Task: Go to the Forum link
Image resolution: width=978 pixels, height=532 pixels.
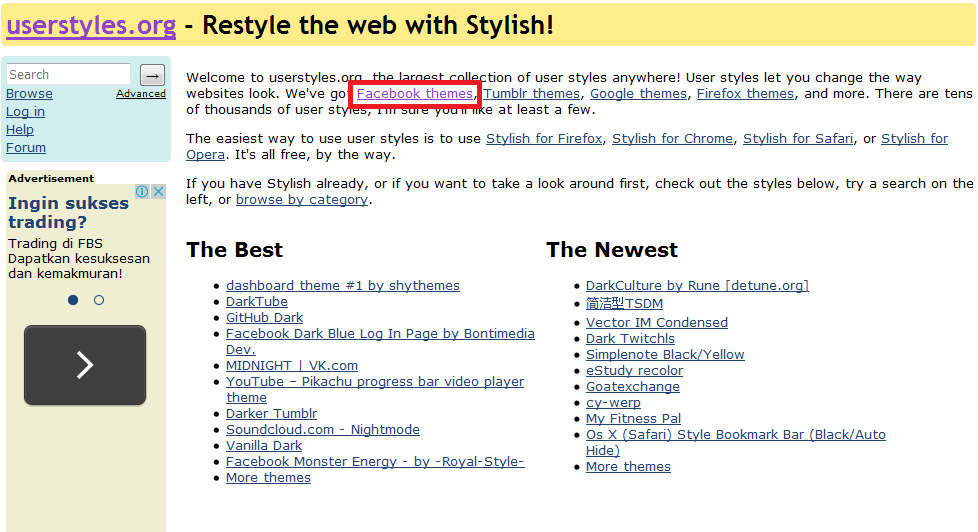Action: point(26,148)
